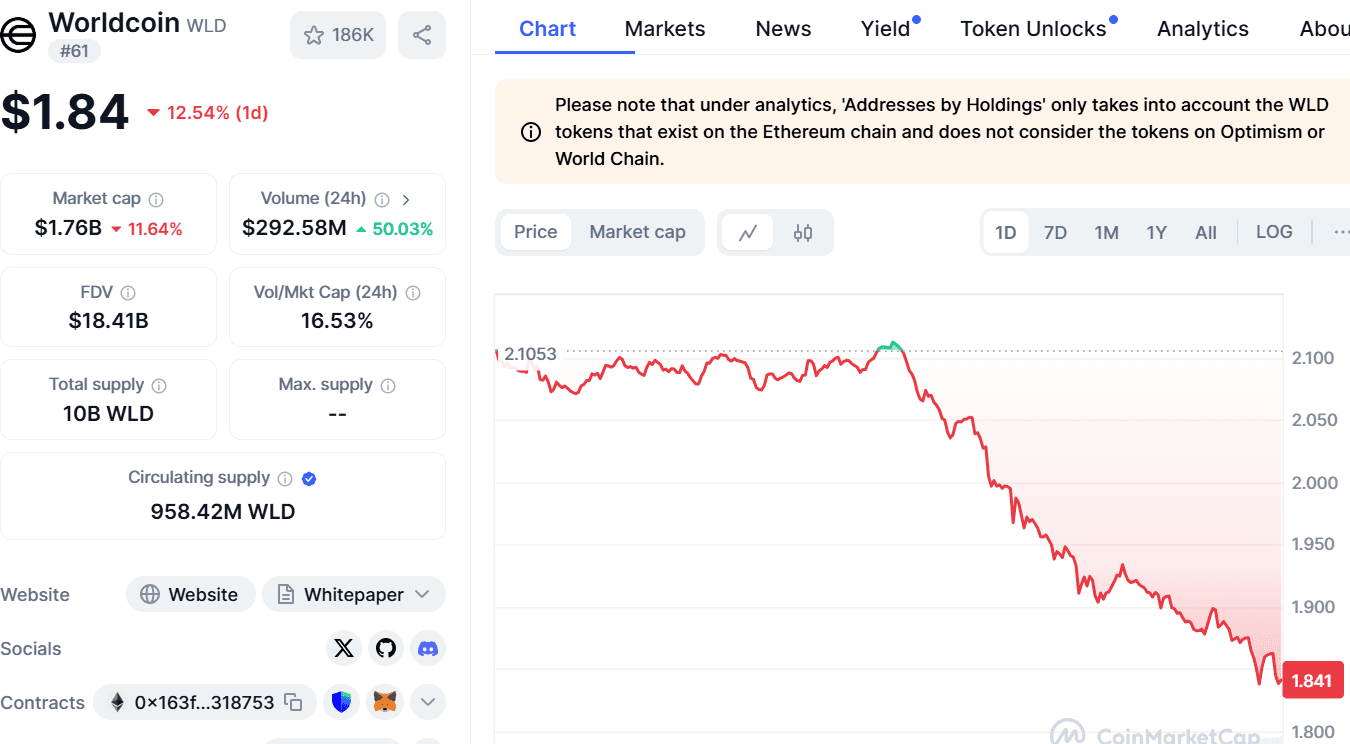The image size is (1350, 744).
Task: Open Volume (24h) details via its arrow
Action: click(x=406, y=199)
